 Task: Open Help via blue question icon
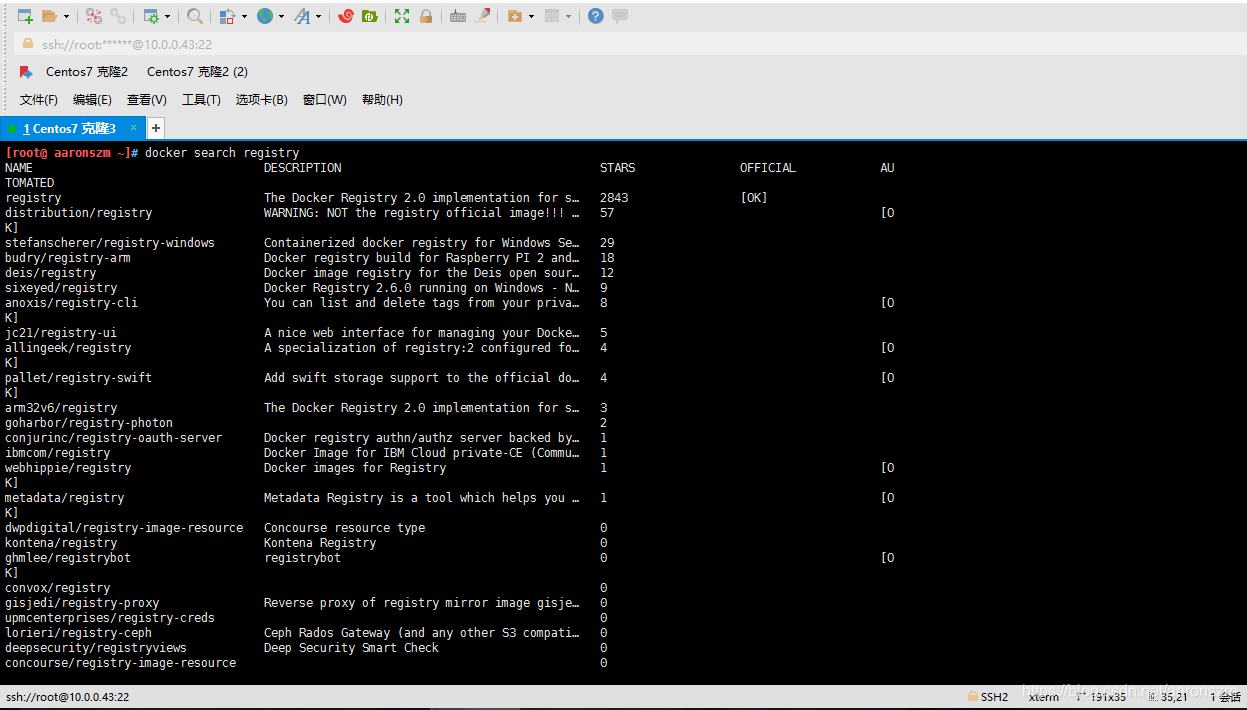596,16
